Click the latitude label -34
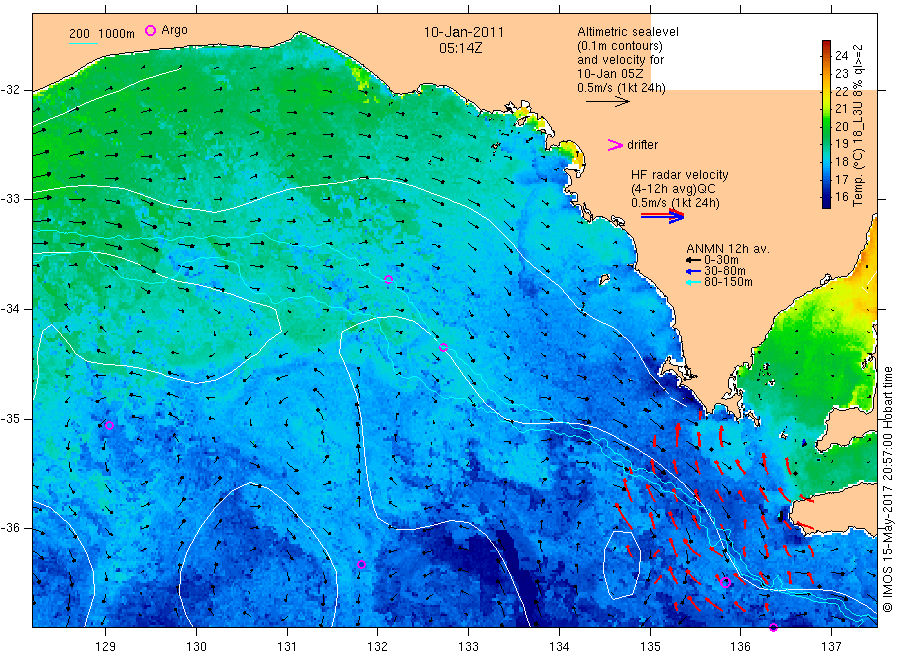900x660 pixels. click(10, 309)
